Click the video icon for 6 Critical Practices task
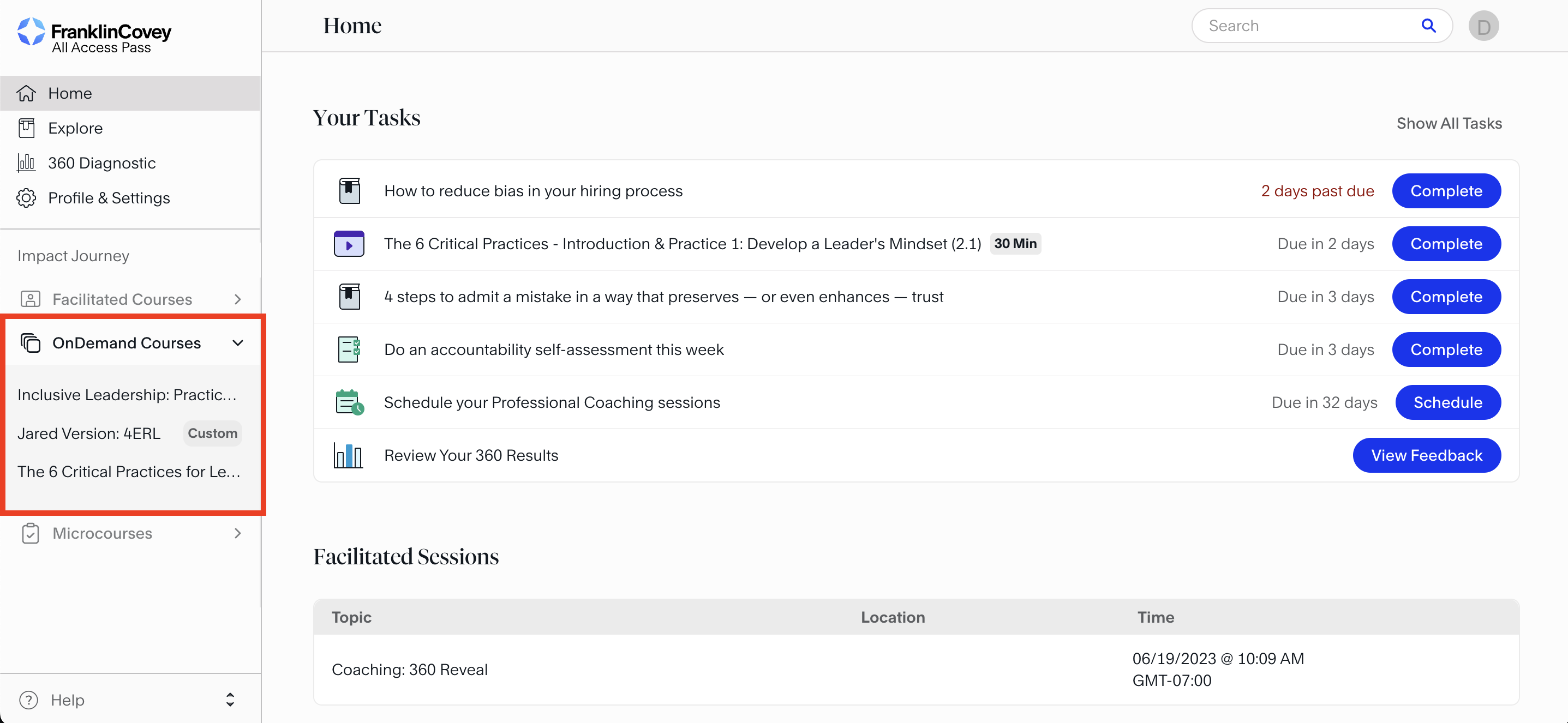The width and height of the screenshot is (1568, 723). pos(349,244)
